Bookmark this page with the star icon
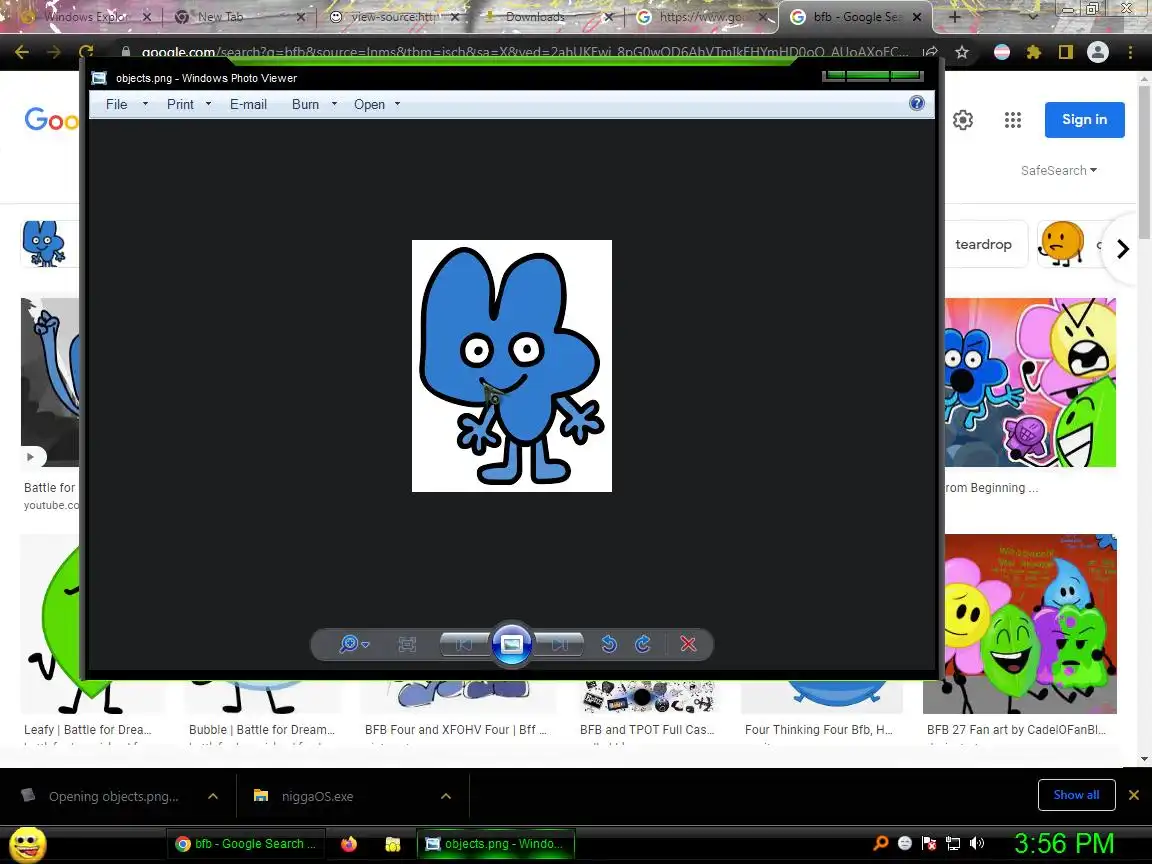Image resolution: width=1152 pixels, height=864 pixels. pos(962,52)
